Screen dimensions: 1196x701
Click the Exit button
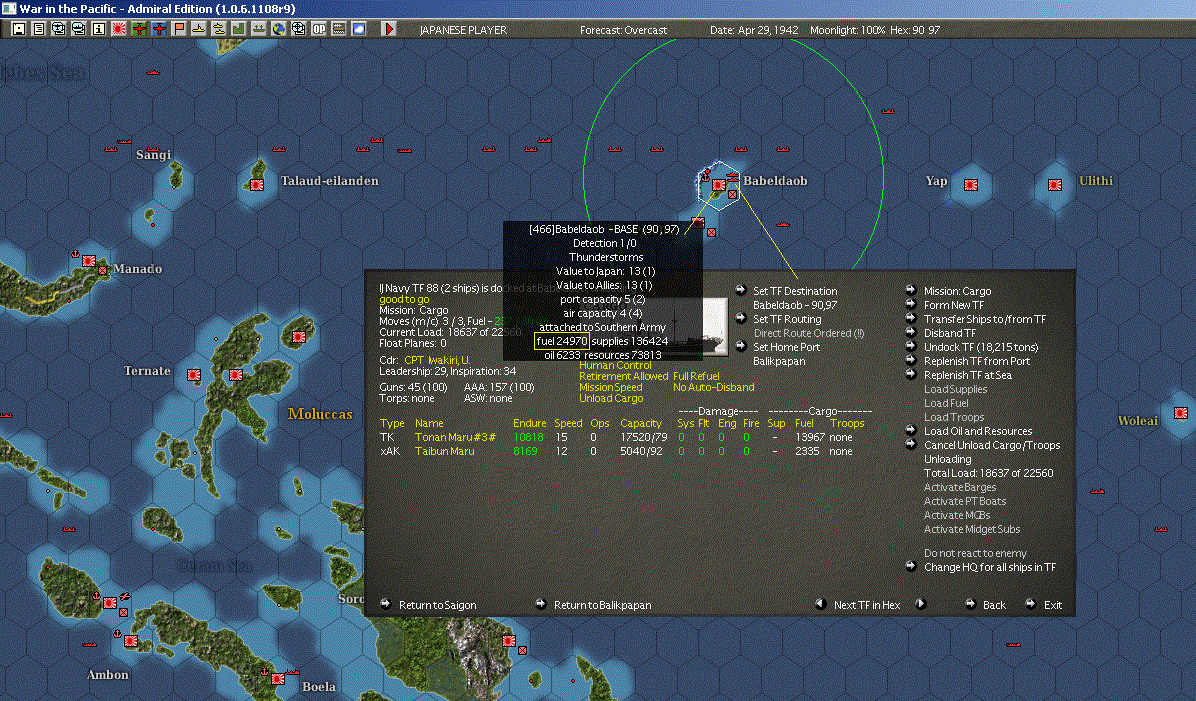pyautogui.click(x=1053, y=605)
